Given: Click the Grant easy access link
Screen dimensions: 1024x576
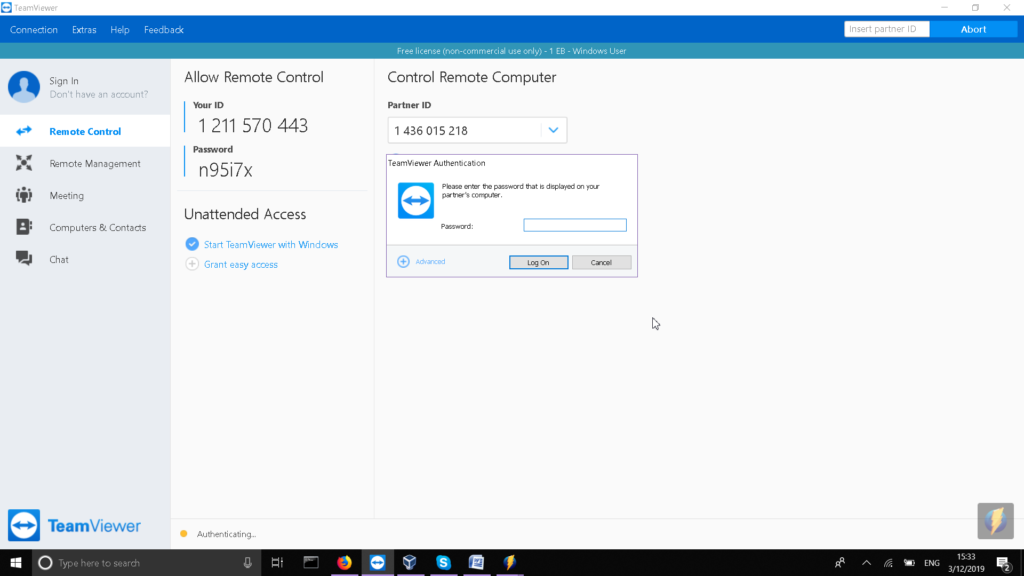Looking at the screenshot, I should (241, 264).
